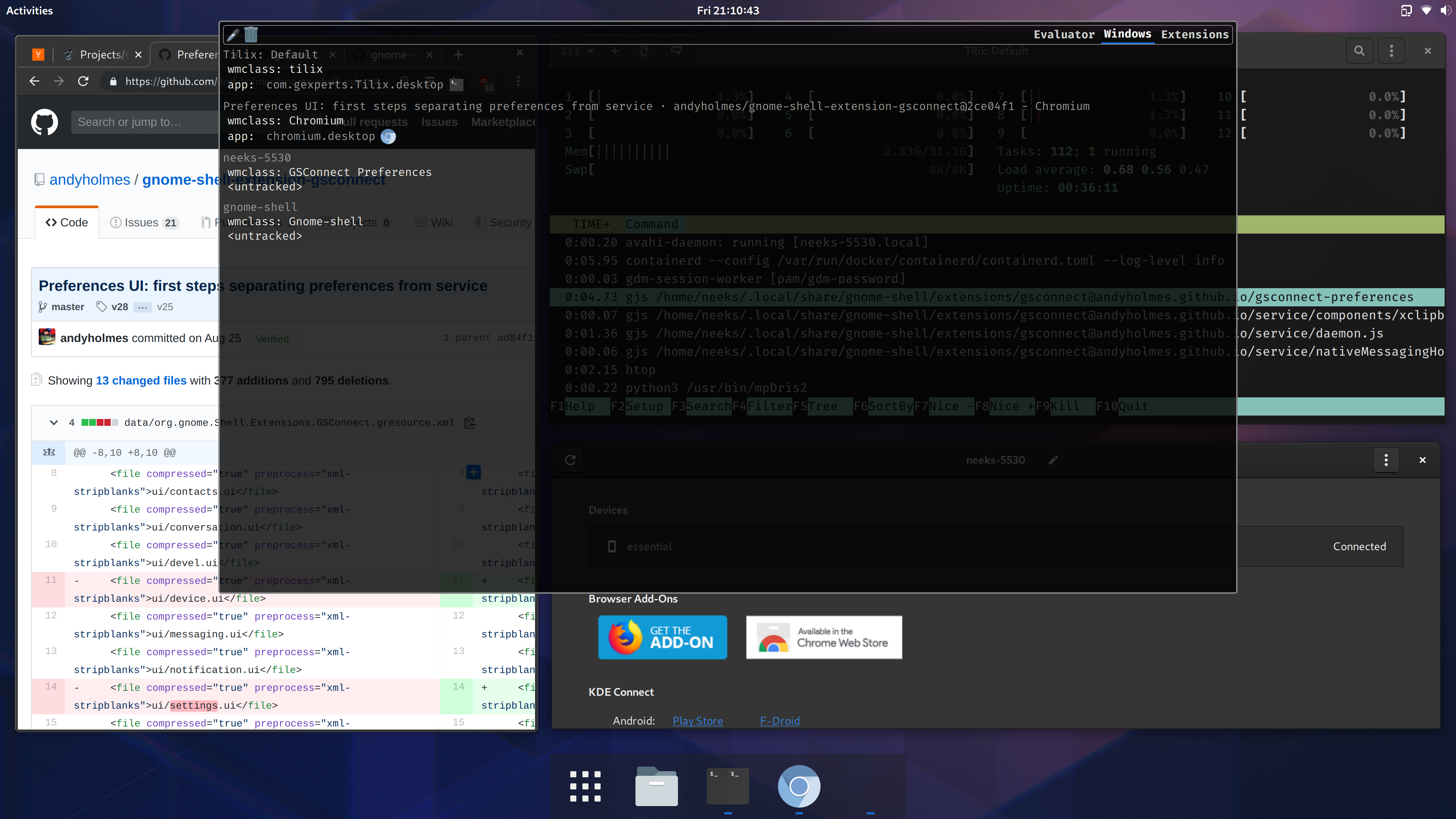Viewport: 1456px width, 819px height.
Task: Click the v25 tag text
Action: click(x=165, y=307)
